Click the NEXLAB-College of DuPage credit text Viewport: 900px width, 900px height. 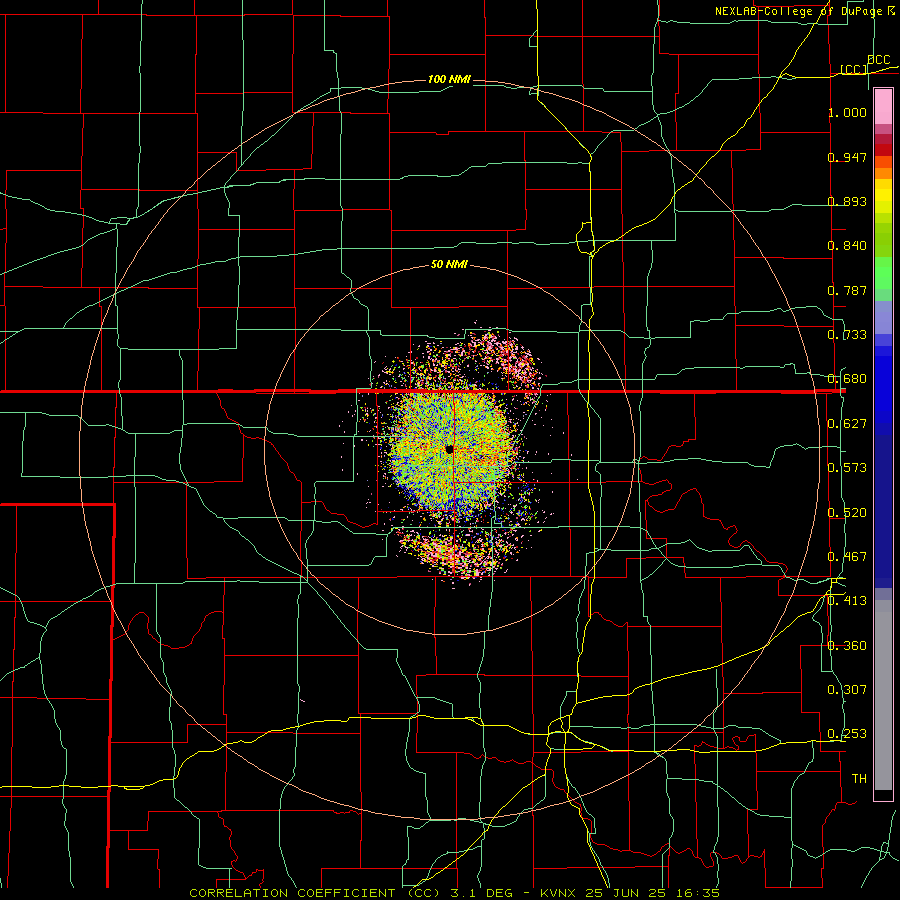point(798,11)
